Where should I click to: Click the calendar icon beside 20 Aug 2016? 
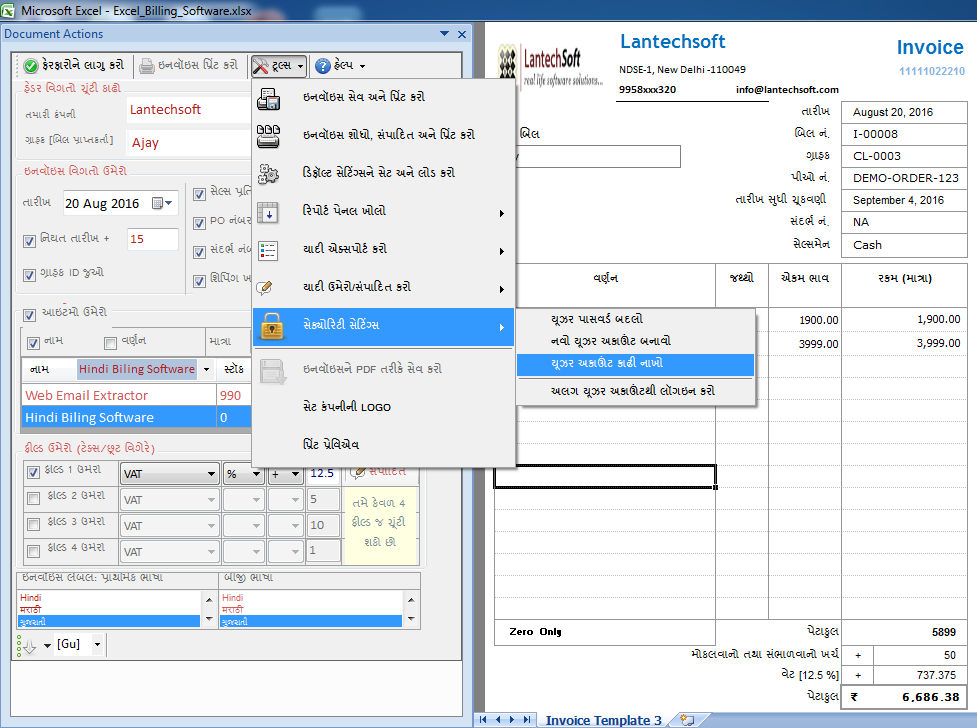click(x=158, y=203)
